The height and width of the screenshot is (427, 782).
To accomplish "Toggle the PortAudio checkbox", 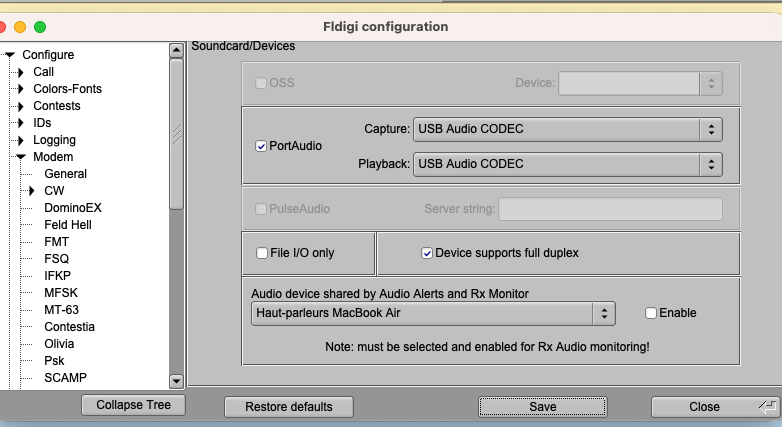I will 262,146.
